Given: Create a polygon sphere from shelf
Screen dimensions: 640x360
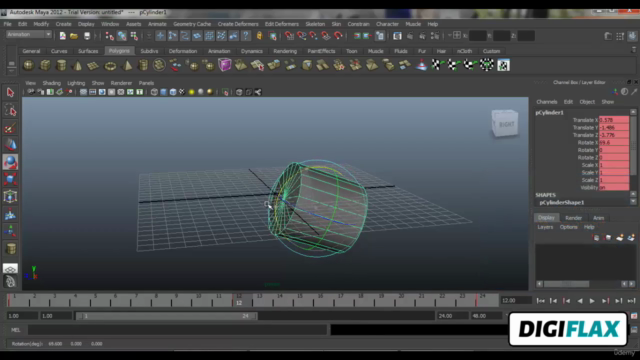Looking at the screenshot, I should pos(29,65).
